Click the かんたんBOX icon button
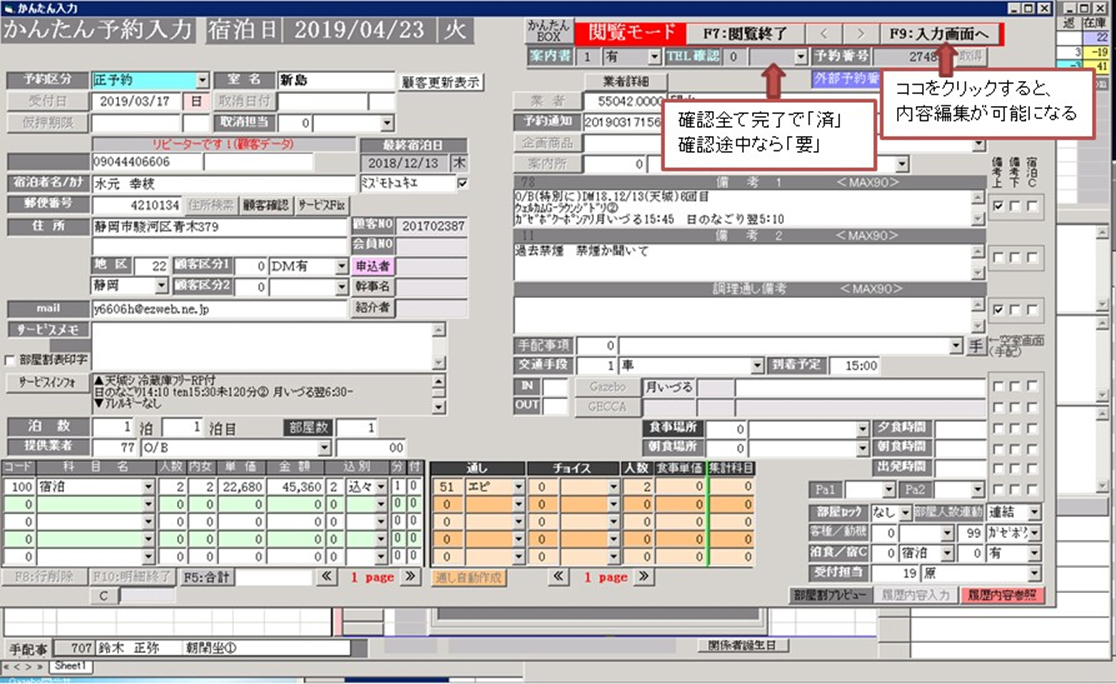 coord(547,32)
